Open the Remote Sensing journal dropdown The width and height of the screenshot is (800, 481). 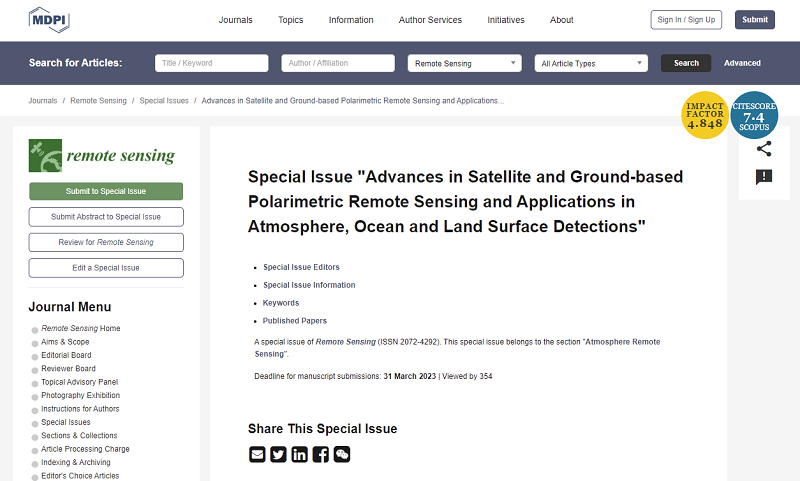point(465,63)
